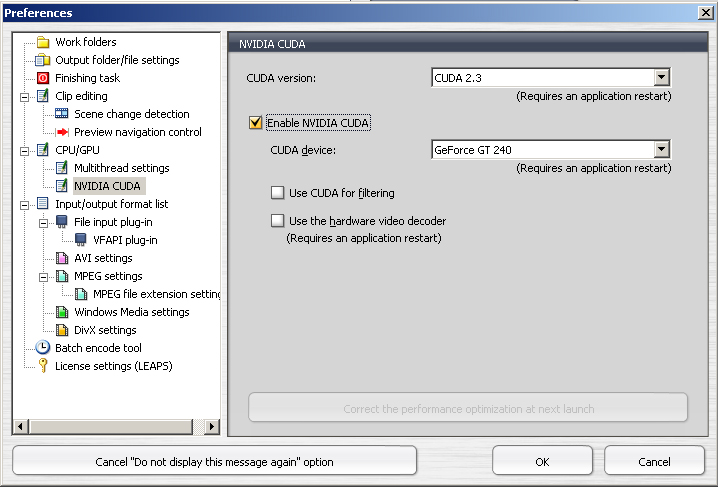The height and width of the screenshot is (487, 718).
Task: Click the Output folder/file settings icon
Action: click(43, 60)
